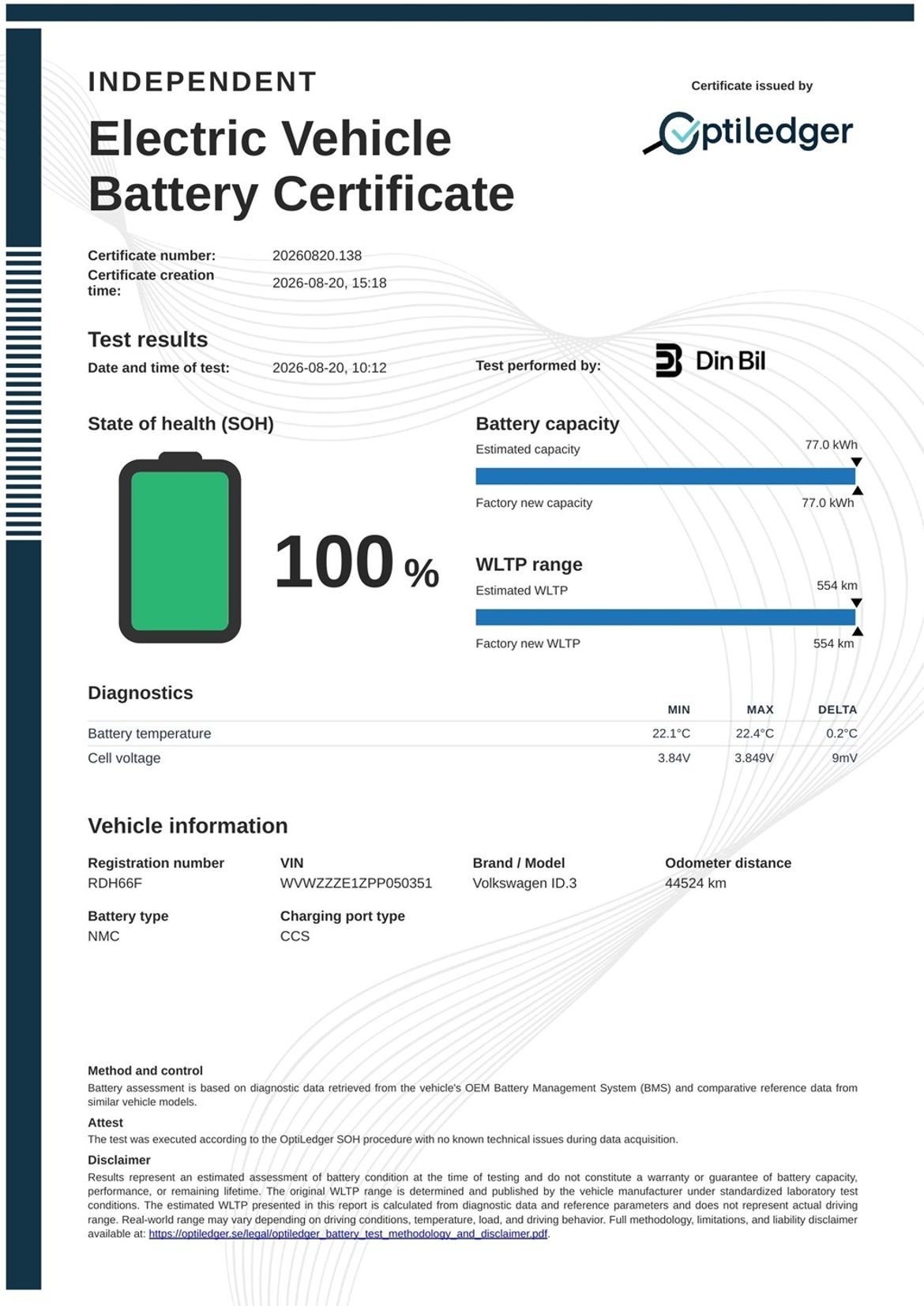Select VIN WVWZZZE1ZPP050351
Image resolution: width=924 pixels, height=1306 pixels.
coord(356,884)
